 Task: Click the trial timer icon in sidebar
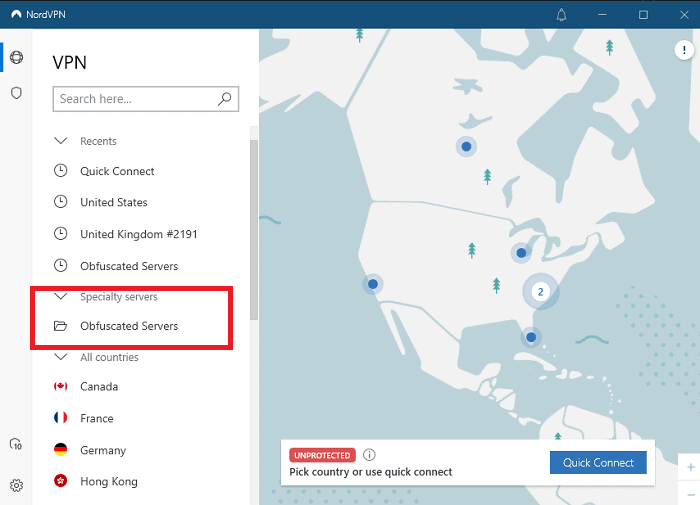click(x=16, y=444)
